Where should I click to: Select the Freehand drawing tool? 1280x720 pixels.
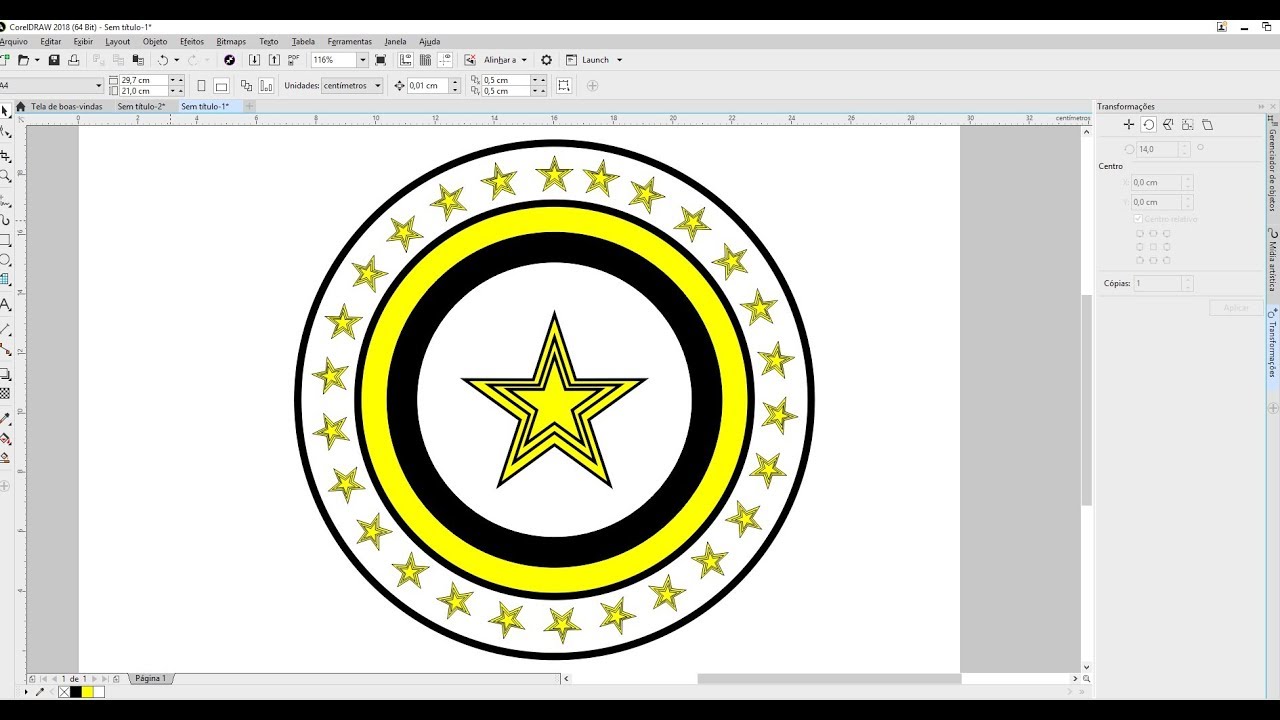[x=5, y=200]
